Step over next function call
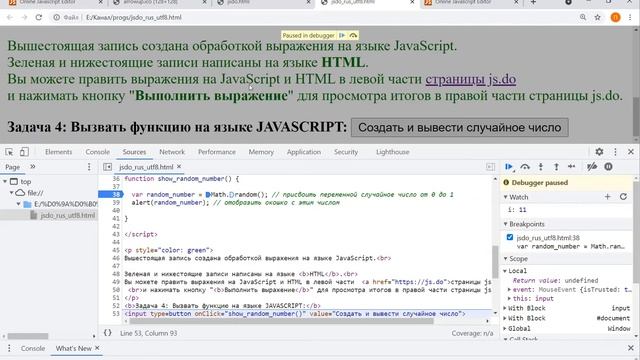The width and height of the screenshot is (640, 360). (525, 167)
